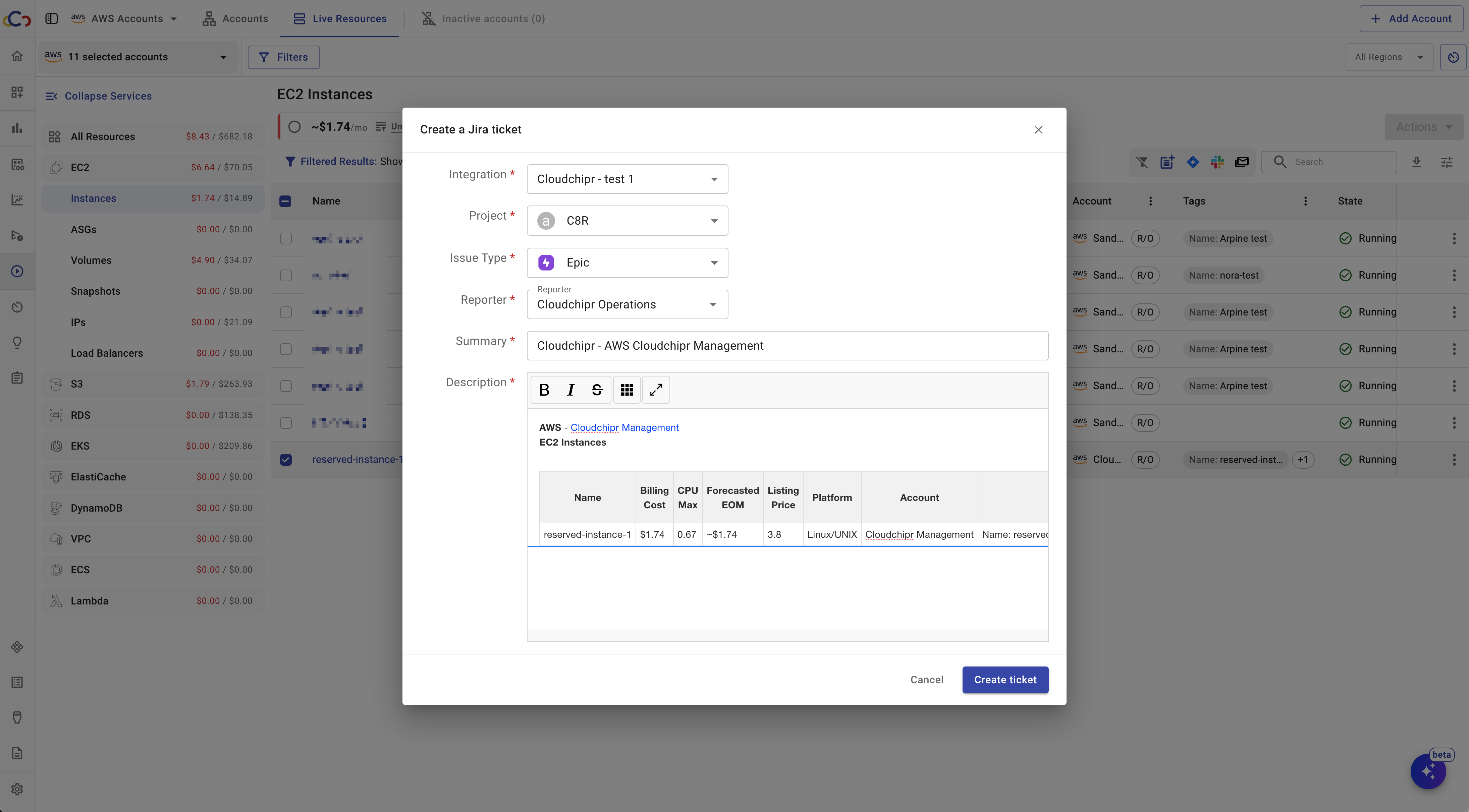1469x812 pixels.
Task: Change Issue Type from Epic
Action: coord(627,263)
